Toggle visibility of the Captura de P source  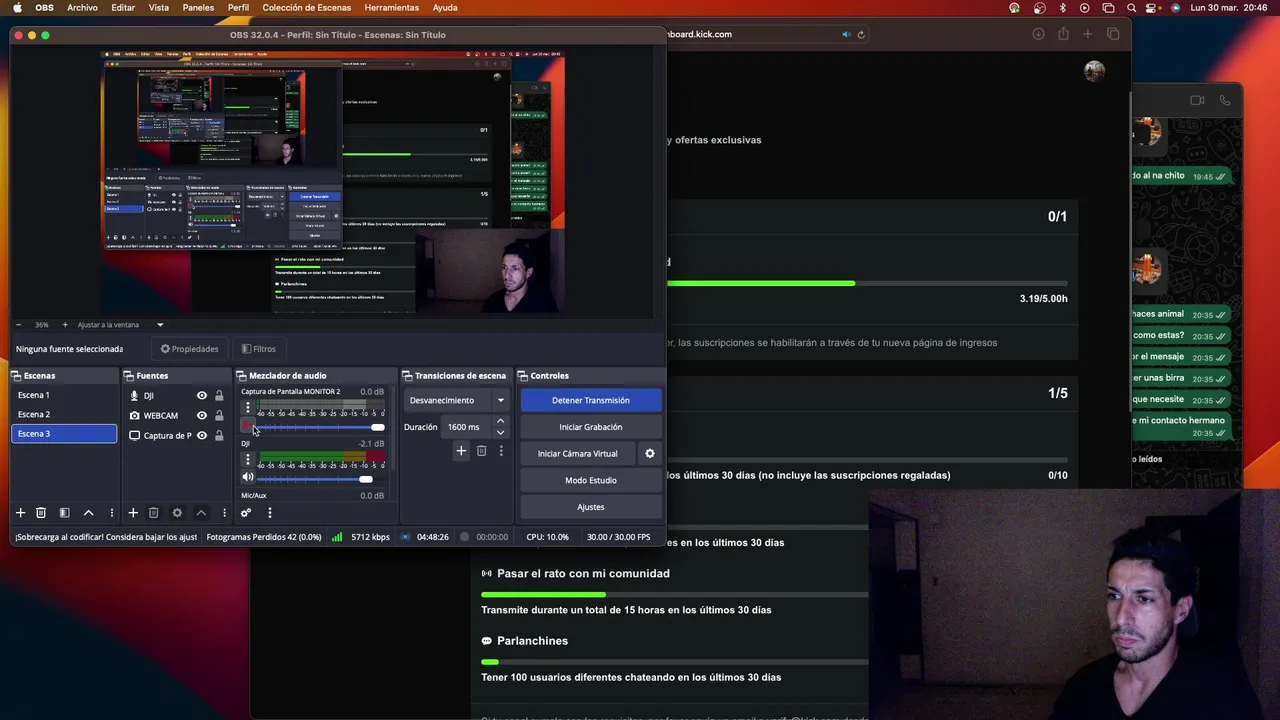(x=202, y=436)
